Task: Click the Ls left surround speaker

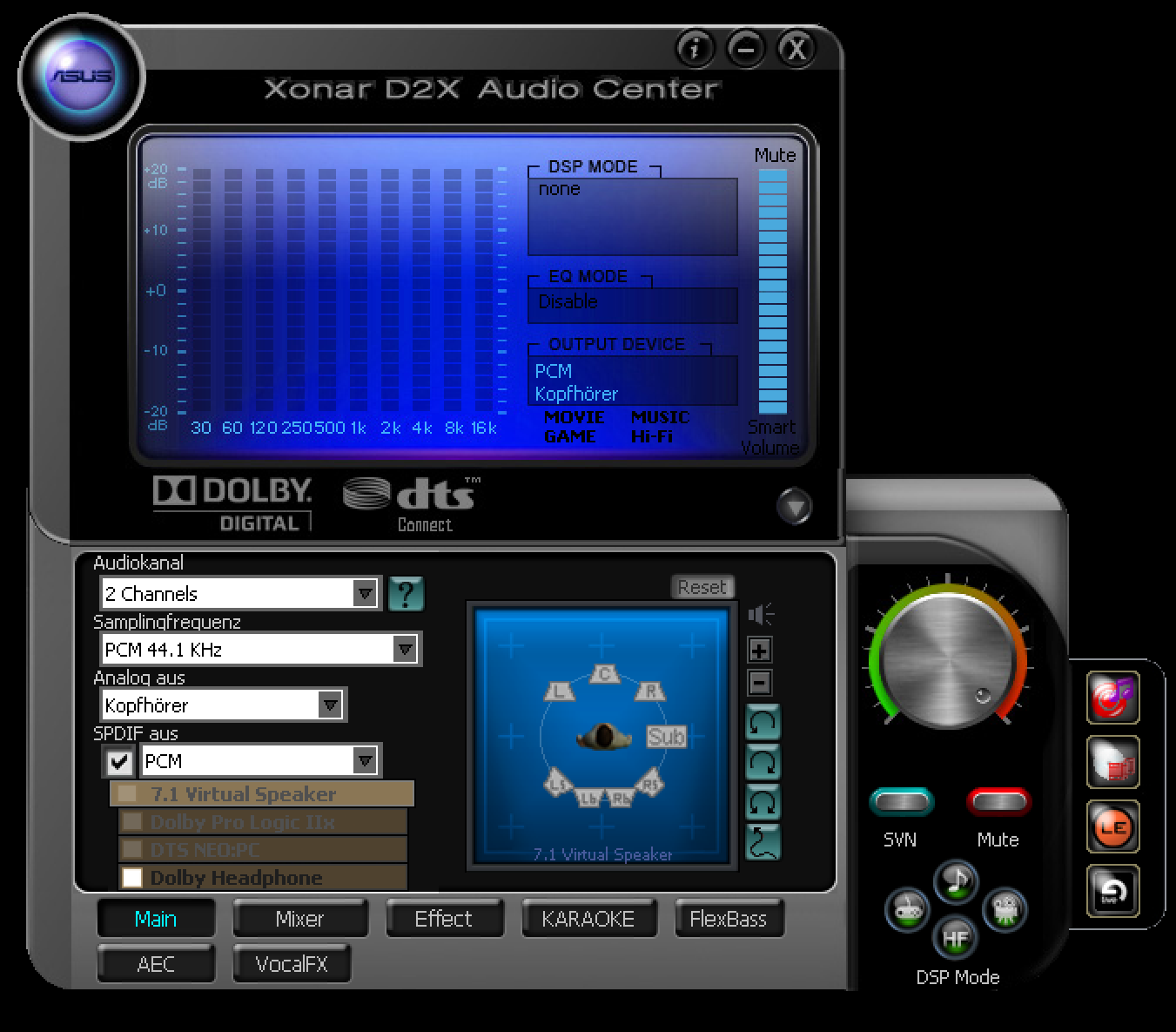Action: [560, 783]
